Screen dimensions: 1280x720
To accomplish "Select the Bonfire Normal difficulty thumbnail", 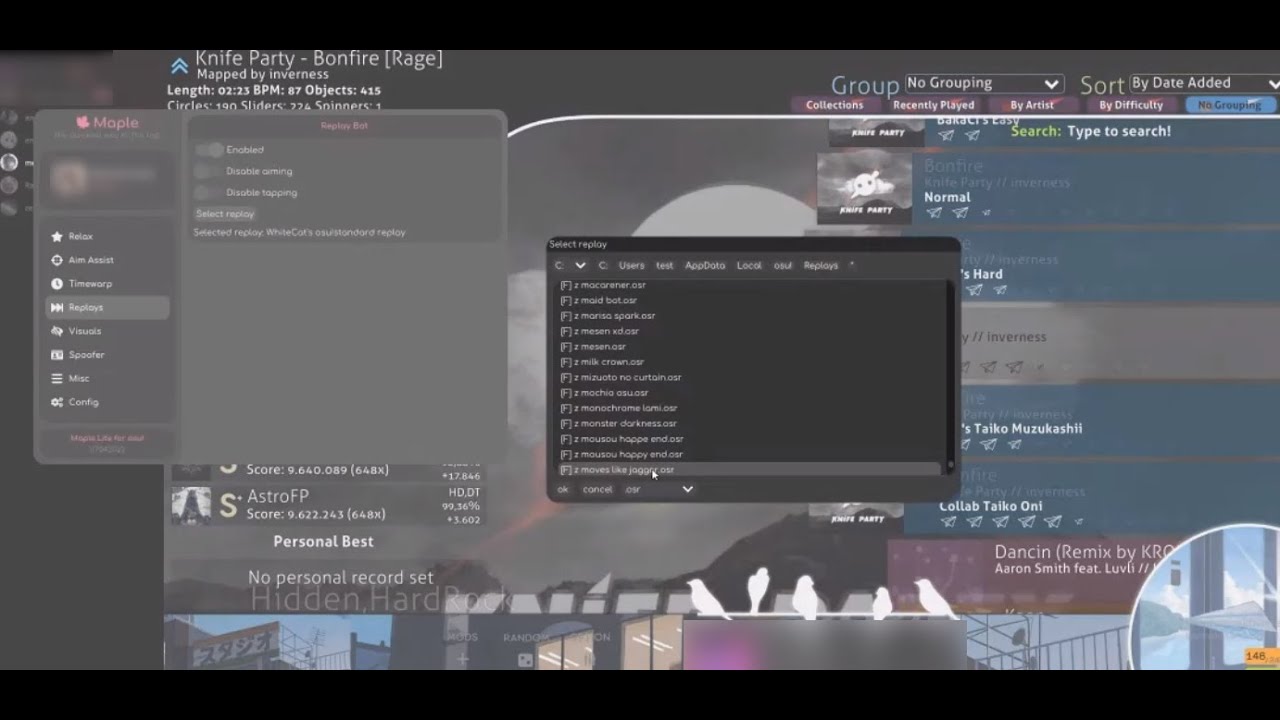I will [864, 188].
